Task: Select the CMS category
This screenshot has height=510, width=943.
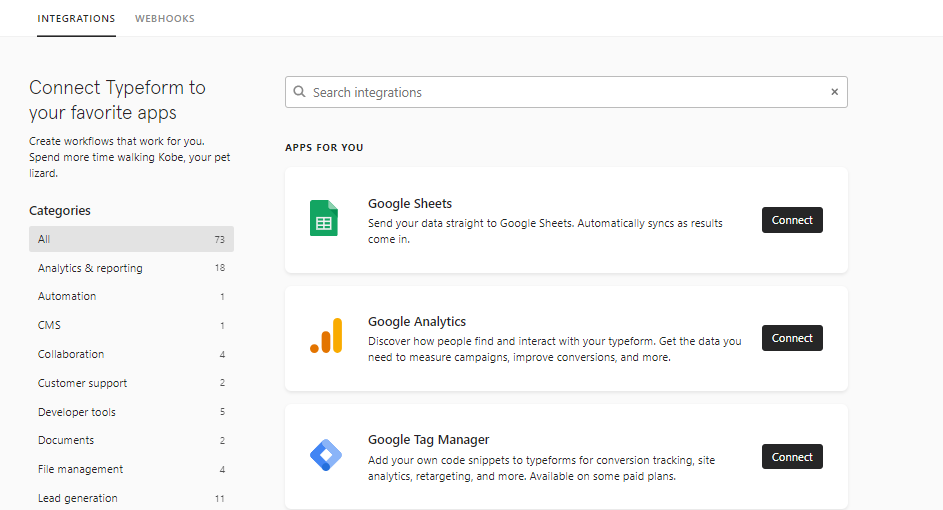Action: (131, 325)
